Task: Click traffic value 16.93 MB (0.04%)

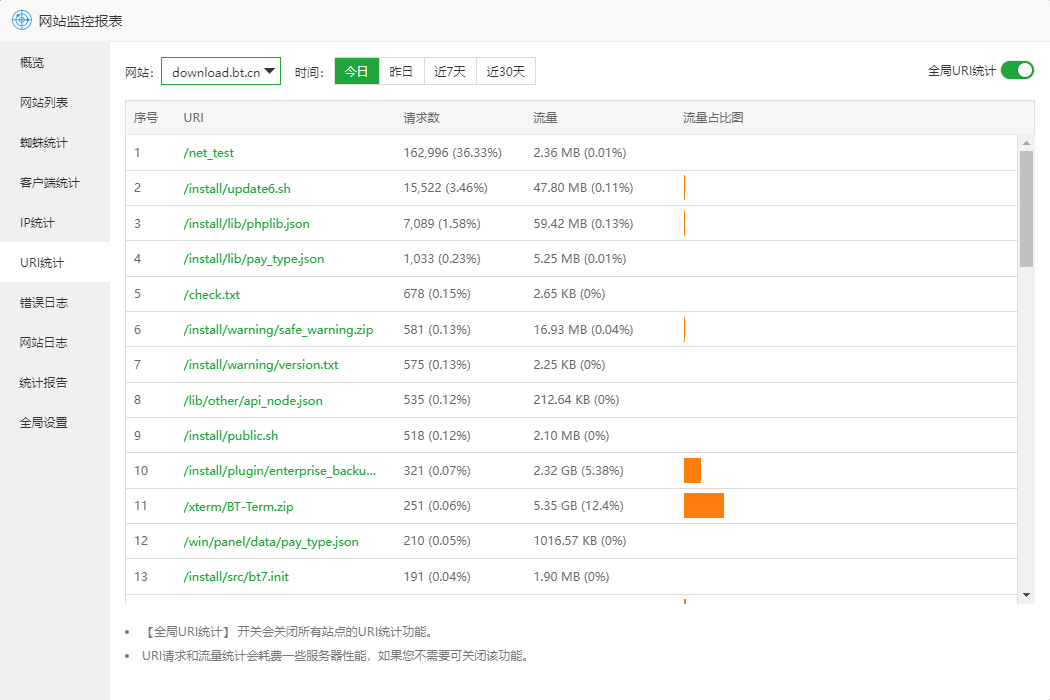Action: (x=583, y=330)
